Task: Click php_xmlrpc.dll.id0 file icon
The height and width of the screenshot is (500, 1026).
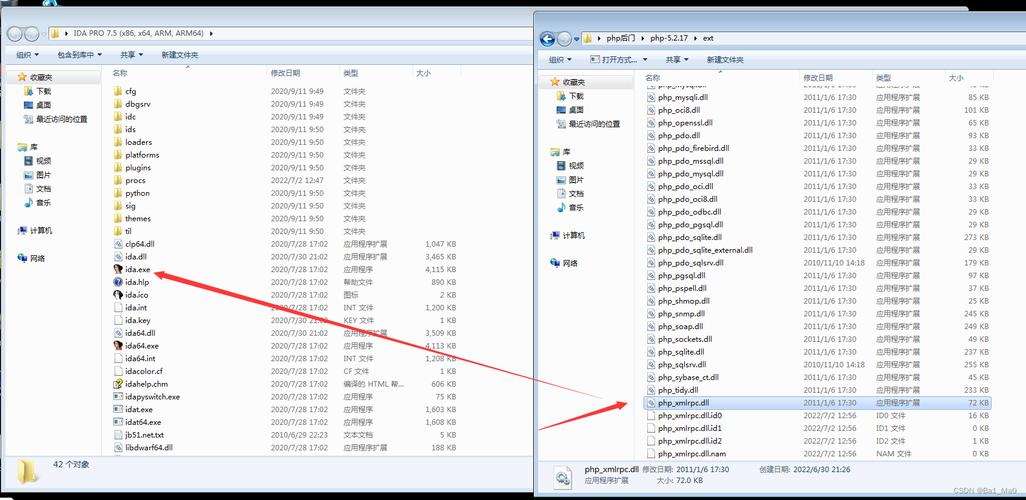Action: pyautogui.click(x=650, y=416)
